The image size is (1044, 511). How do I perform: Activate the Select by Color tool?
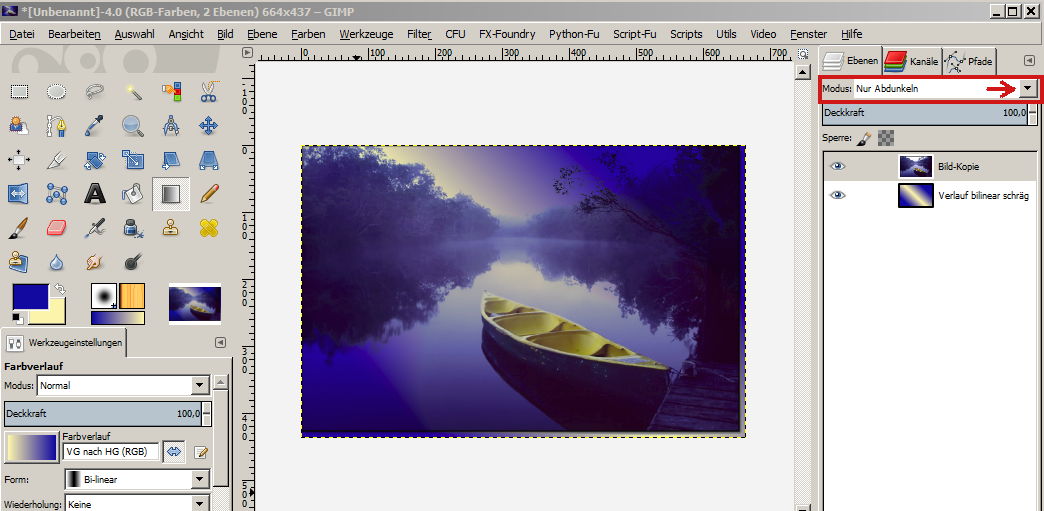[171, 92]
